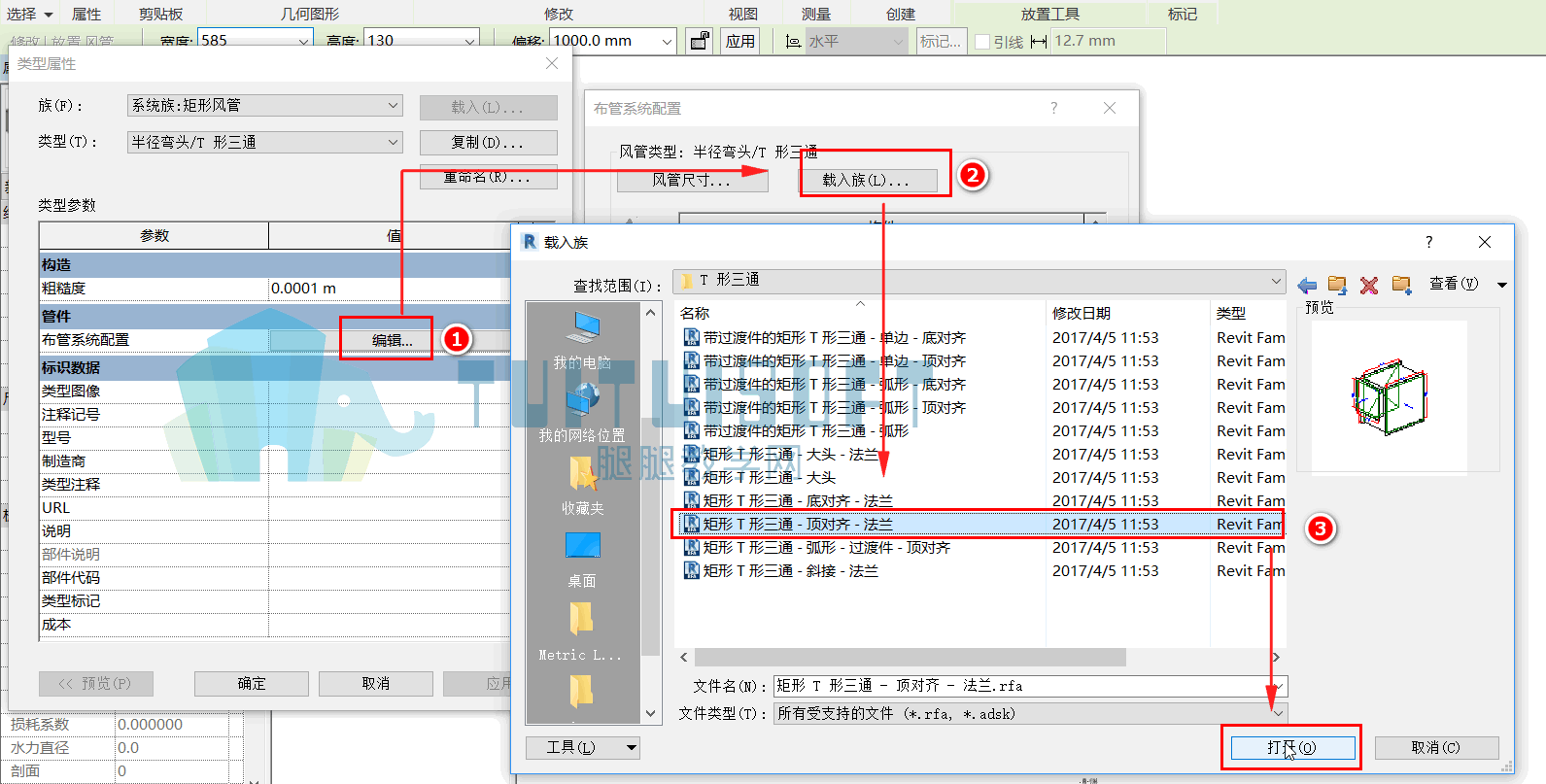Click 复制(D)... in Type Properties

pyautogui.click(x=488, y=142)
